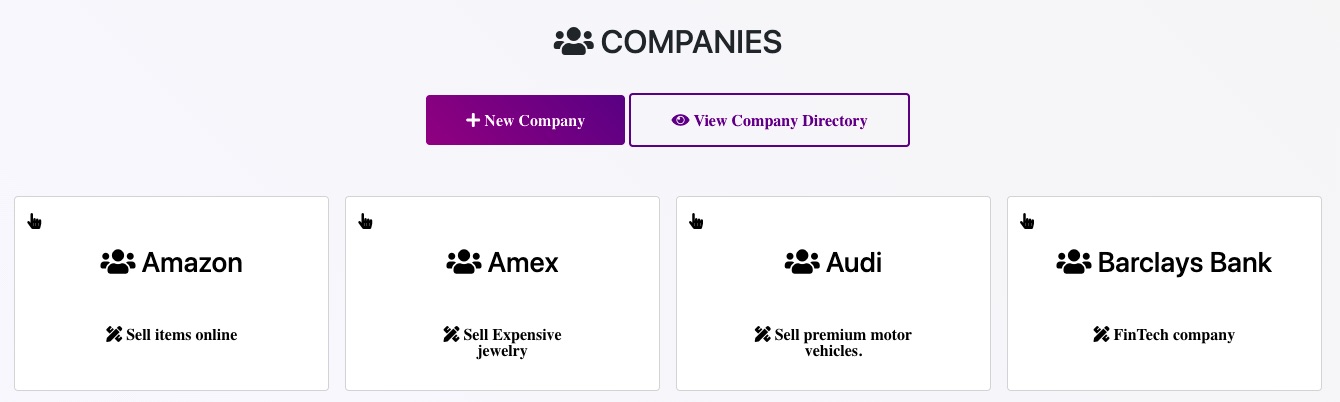Screen dimensions: 1340x402
Task: Select Barclays Bank company title
Action: point(1185,262)
